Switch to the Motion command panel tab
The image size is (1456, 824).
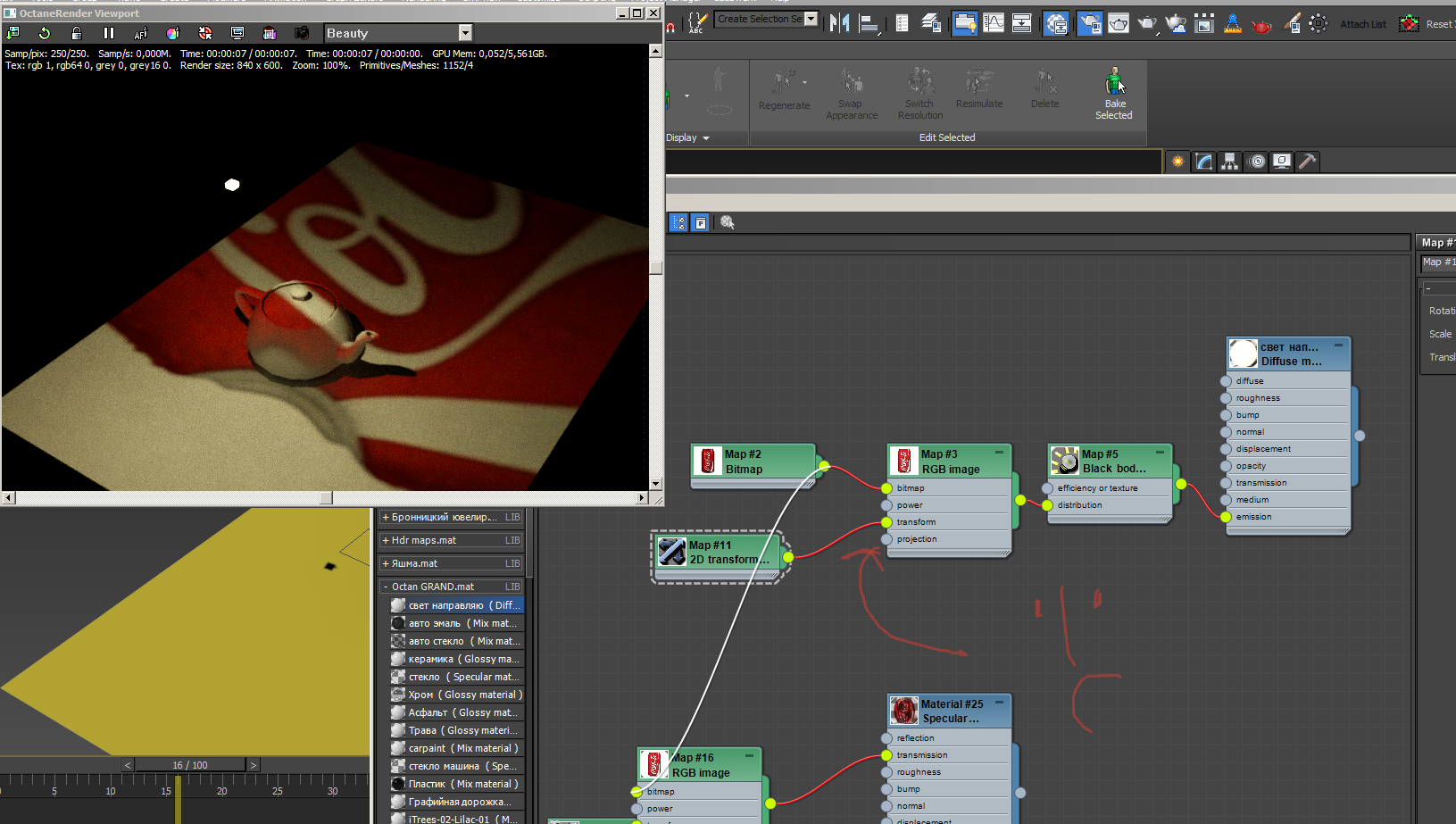tap(1257, 162)
